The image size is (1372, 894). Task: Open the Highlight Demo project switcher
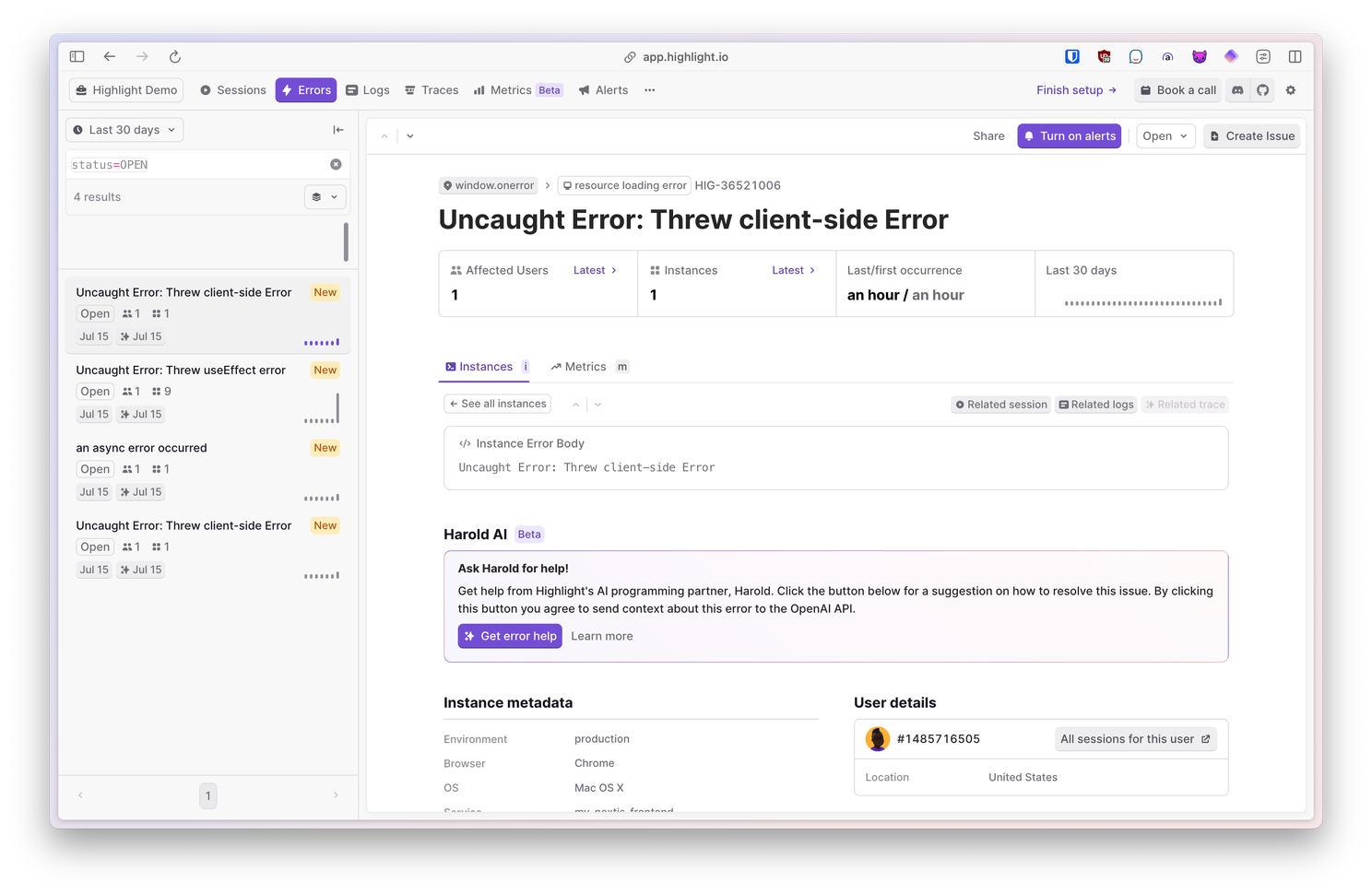pos(126,90)
